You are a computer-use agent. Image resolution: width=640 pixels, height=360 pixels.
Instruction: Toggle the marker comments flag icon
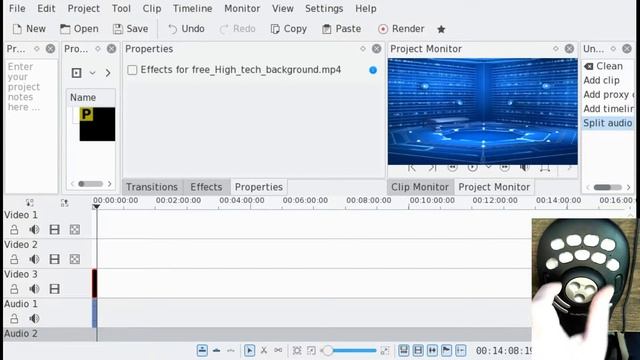click(446, 351)
